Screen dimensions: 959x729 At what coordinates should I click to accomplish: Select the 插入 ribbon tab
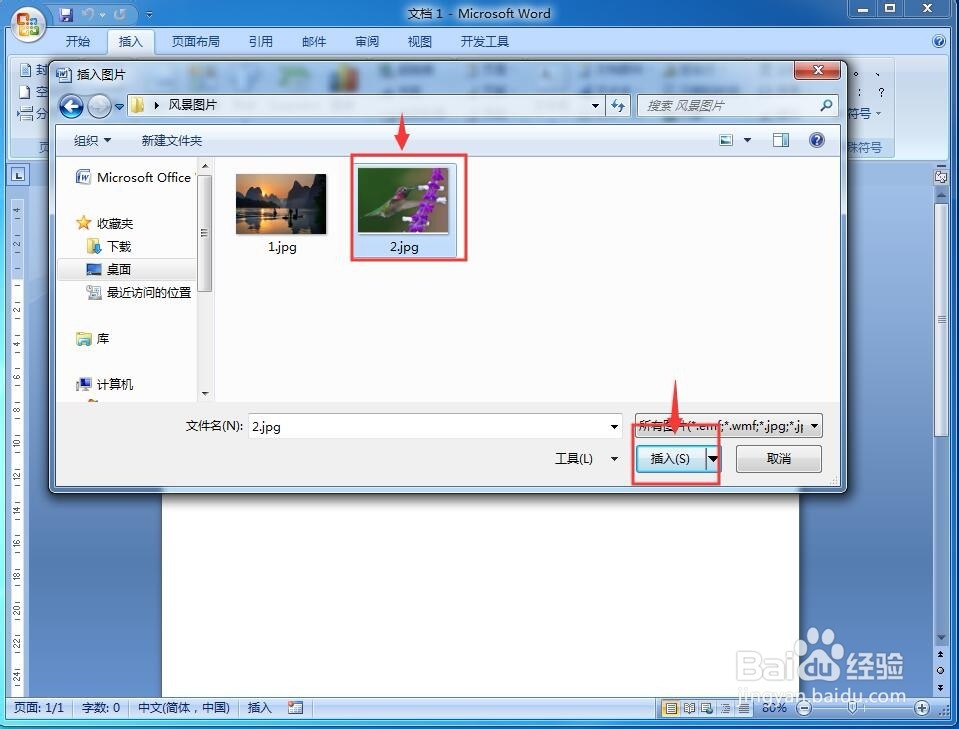pyautogui.click(x=130, y=42)
